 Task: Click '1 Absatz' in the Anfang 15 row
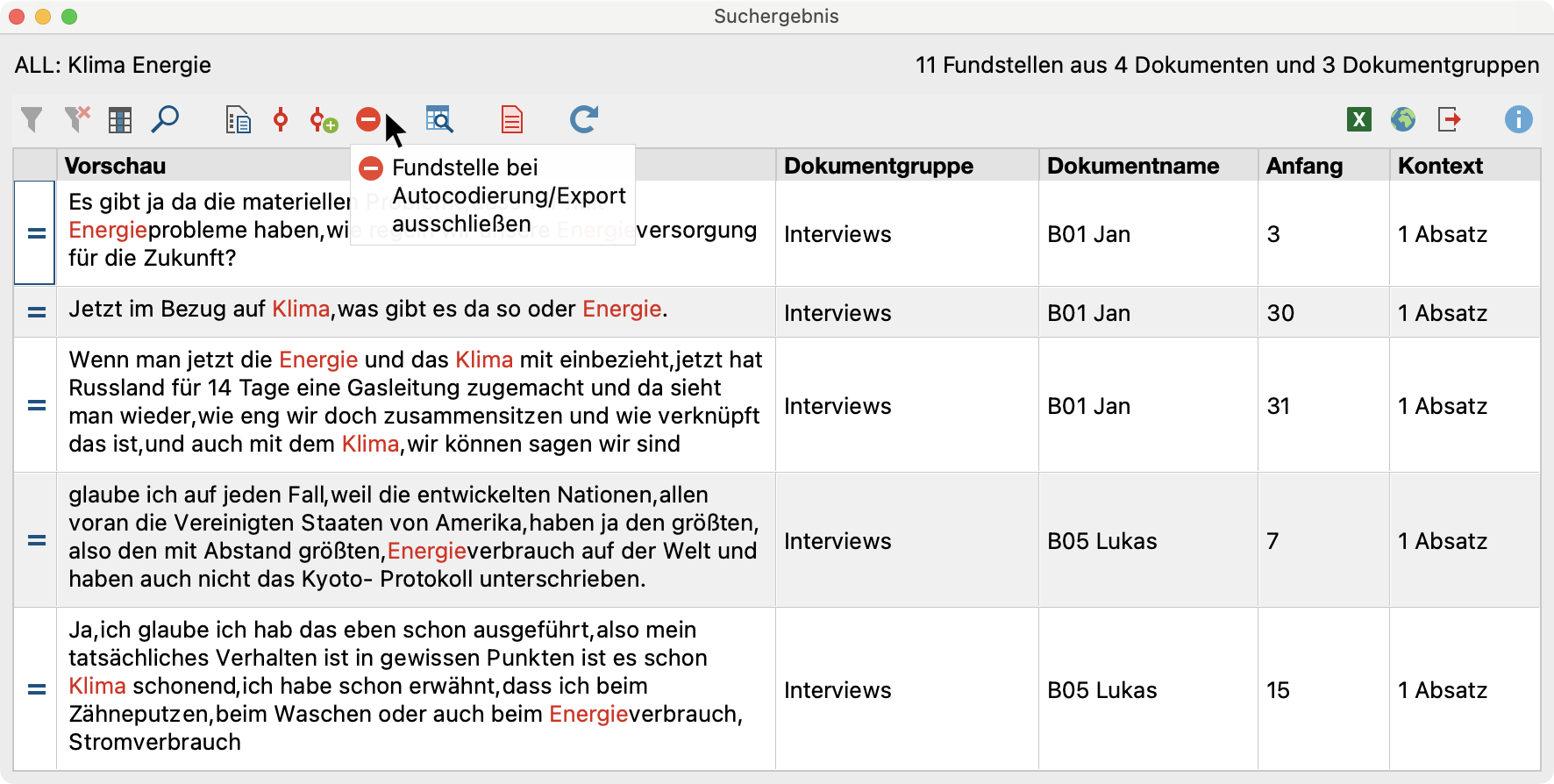[x=1443, y=690]
